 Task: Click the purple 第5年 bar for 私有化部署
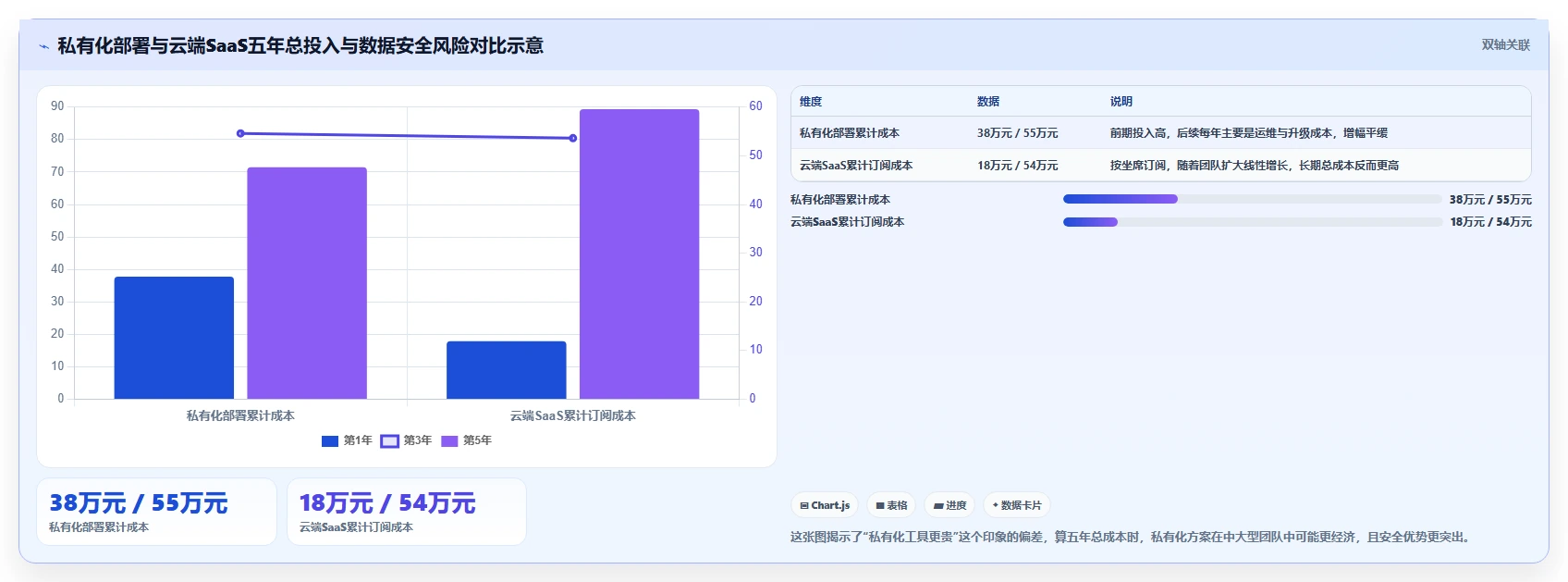click(x=307, y=283)
